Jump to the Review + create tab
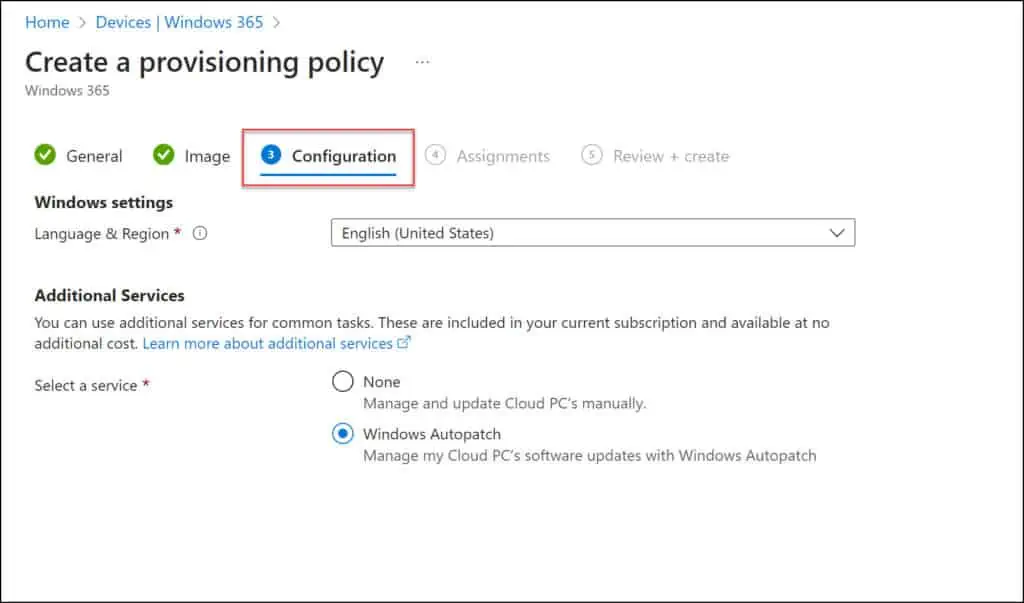Screen dimensions: 1024x603 (x=655, y=156)
